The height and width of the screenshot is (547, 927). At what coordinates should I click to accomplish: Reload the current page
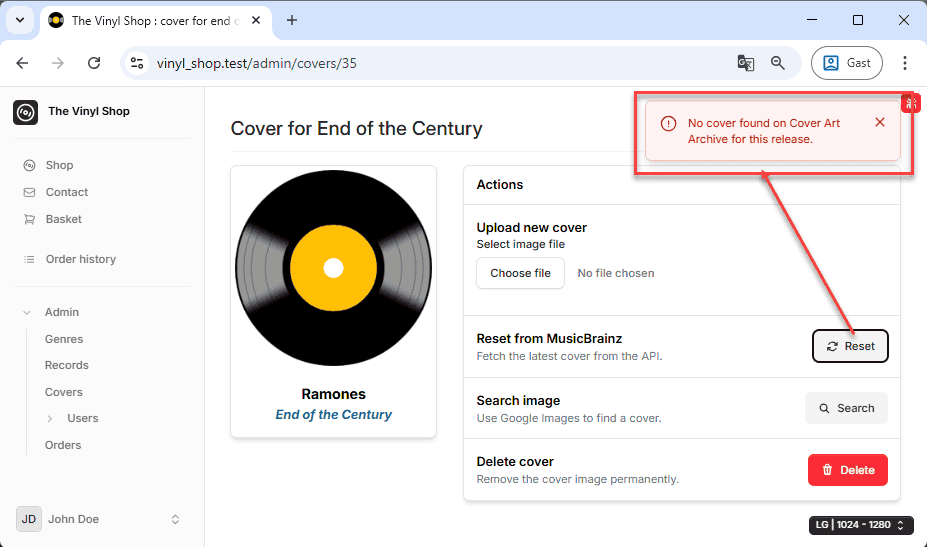pos(94,63)
